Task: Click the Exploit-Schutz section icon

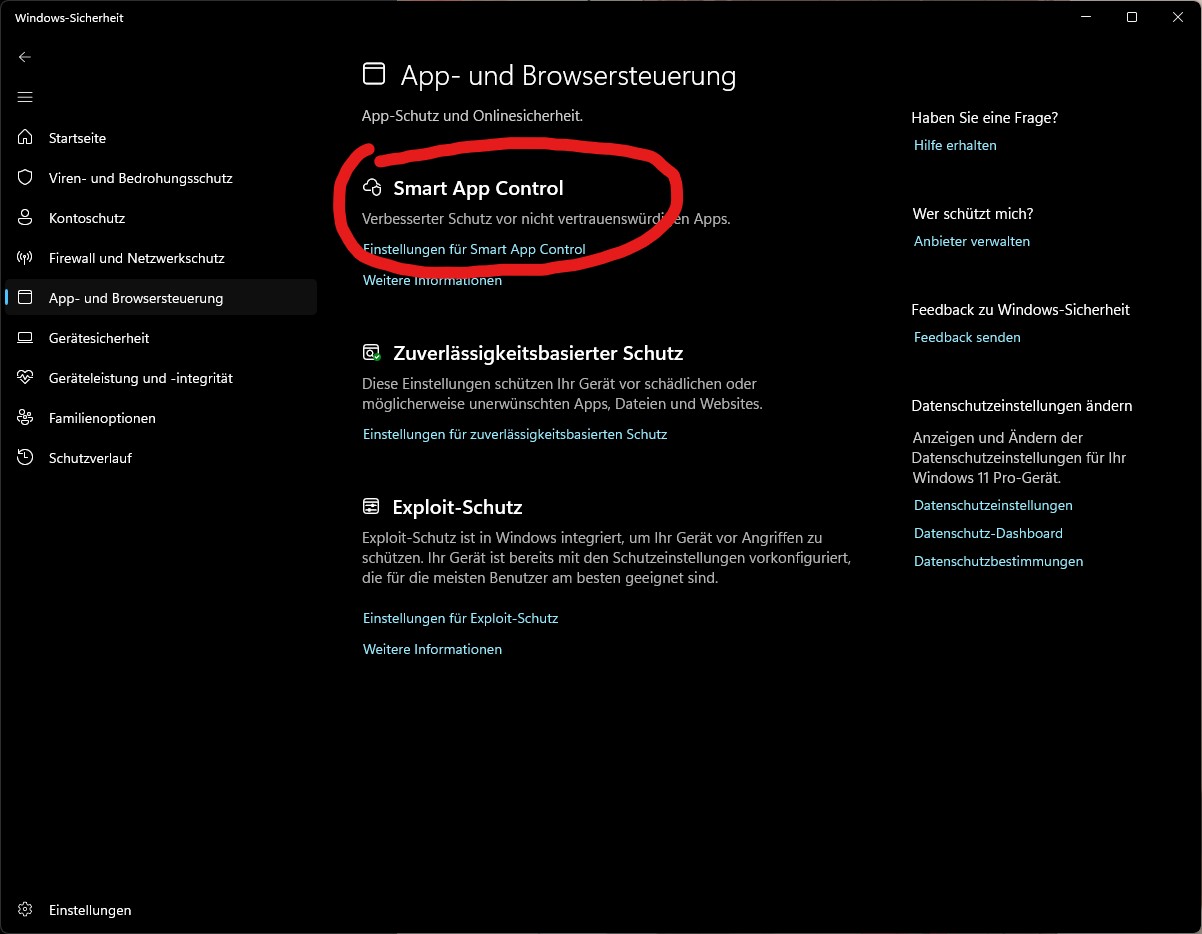Action: 372,507
